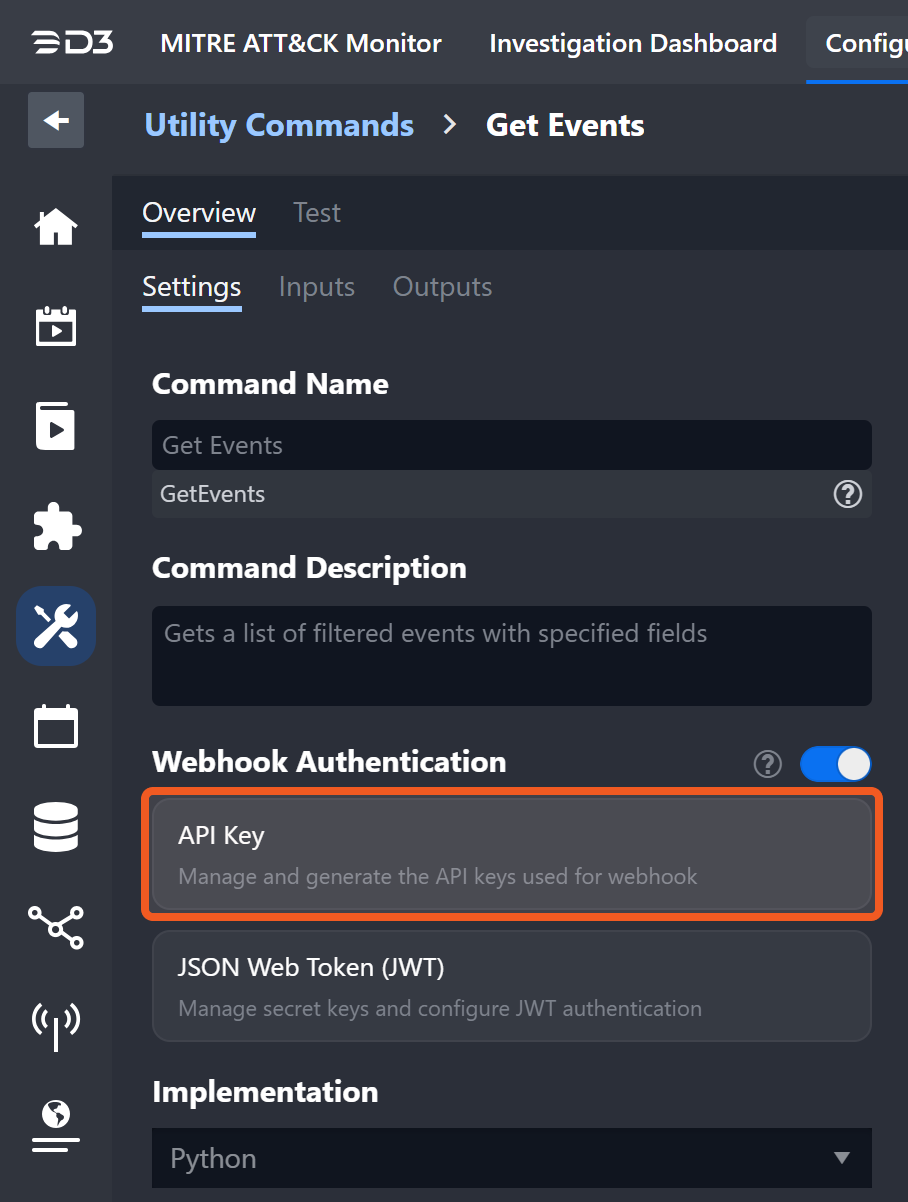908x1202 pixels.
Task: Select the wrench utility commands icon
Action: [x=56, y=626]
